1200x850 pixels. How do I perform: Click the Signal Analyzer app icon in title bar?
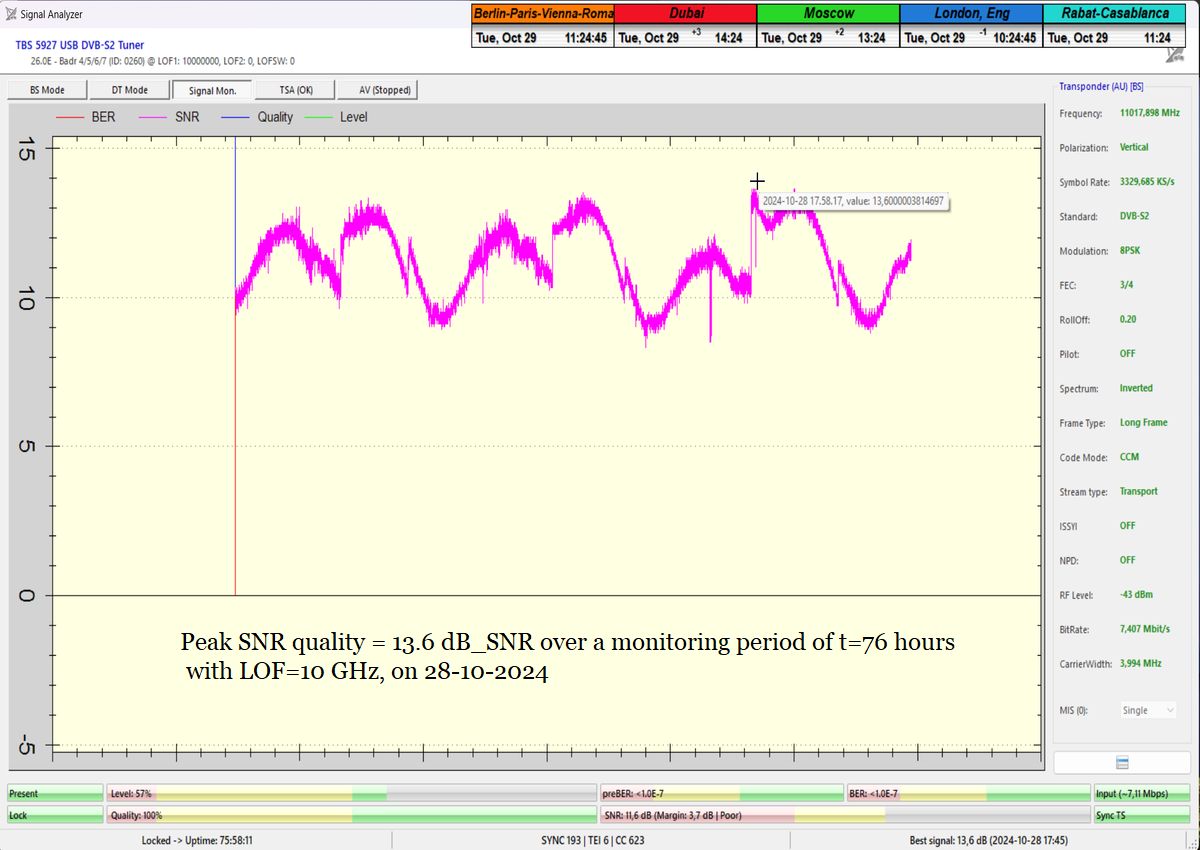pyautogui.click(x=11, y=14)
